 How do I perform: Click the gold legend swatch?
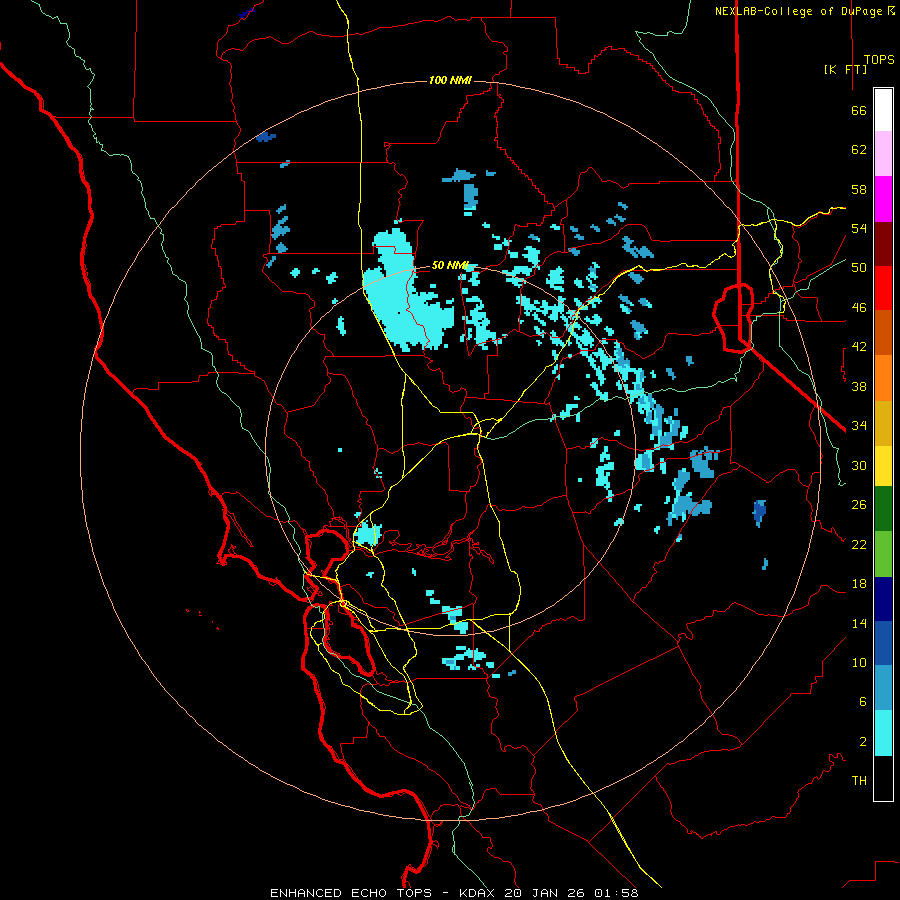883,423
